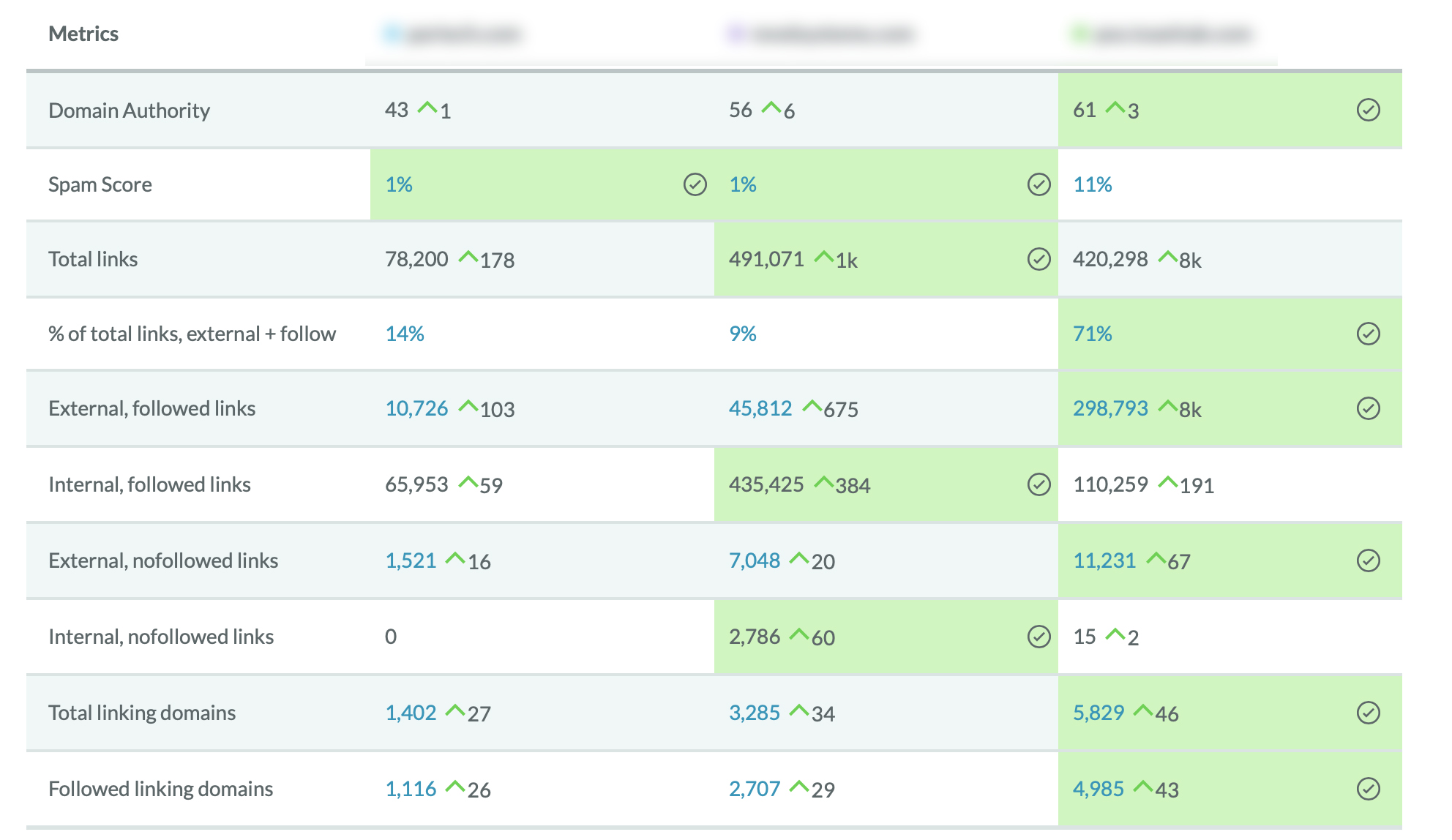Click checkmark in Internal, followed links row
The height and width of the screenshot is (840, 1452).
[x=1039, y=484]
